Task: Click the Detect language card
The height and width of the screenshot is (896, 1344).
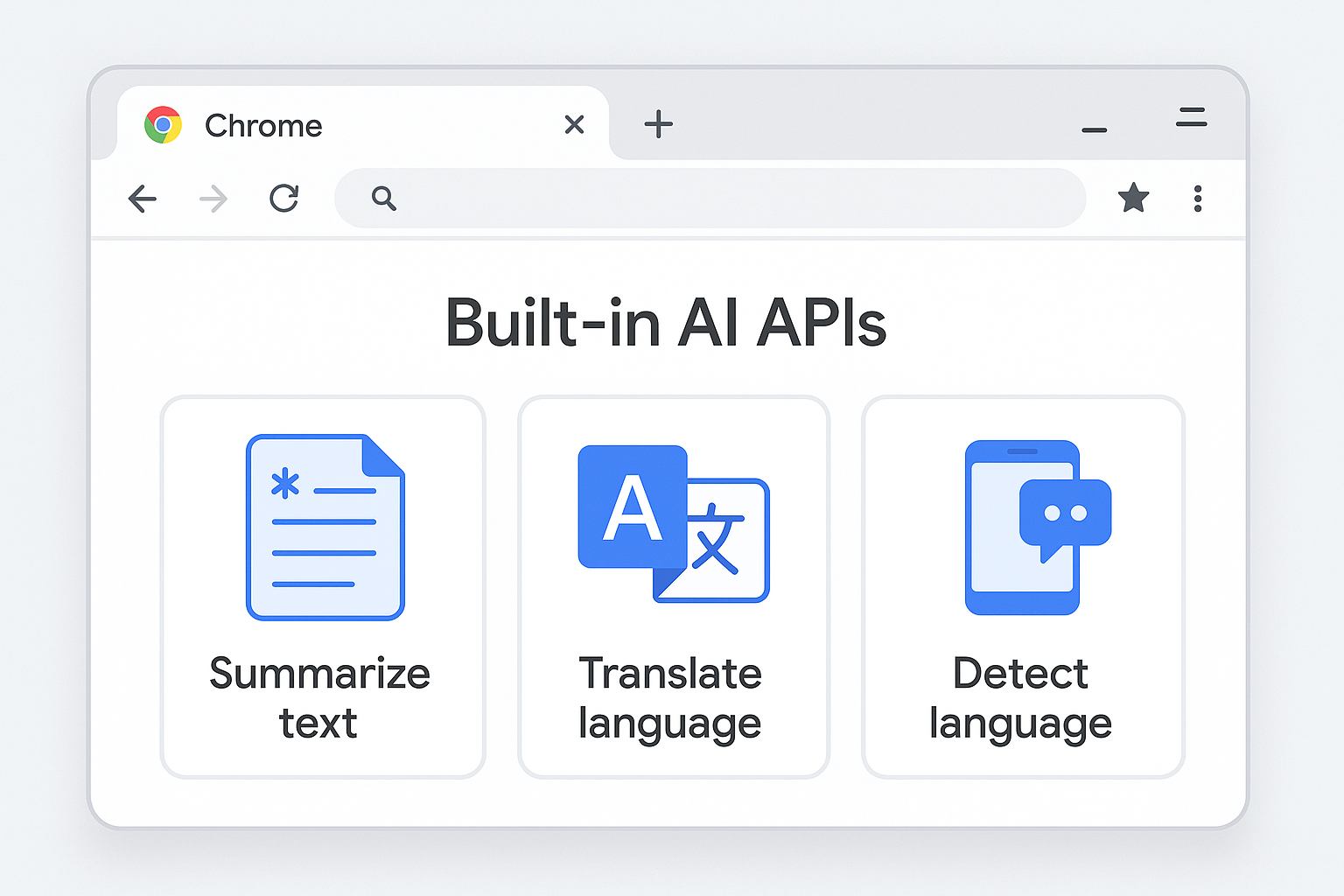Action: click(x=1022, y=586)
